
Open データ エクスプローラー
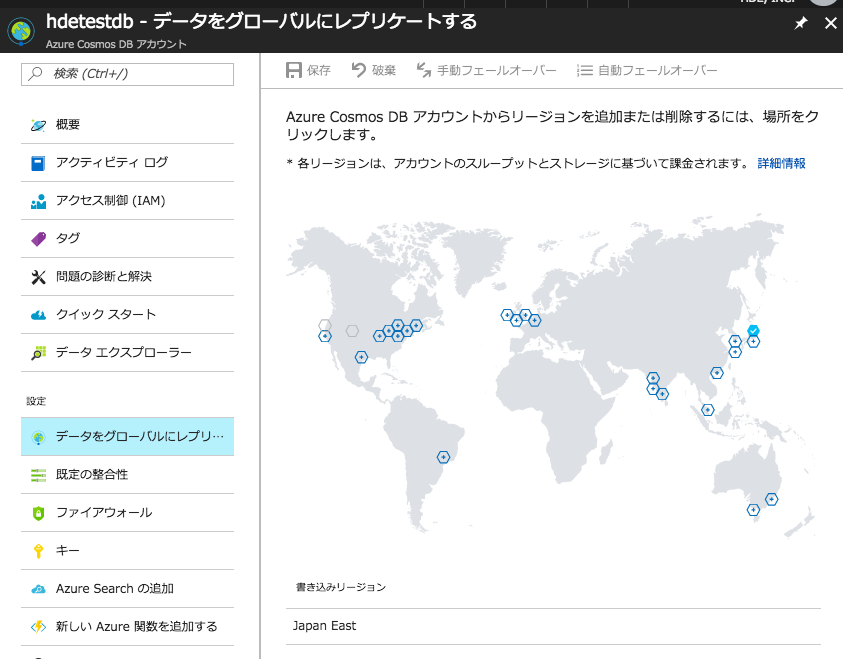127,353
